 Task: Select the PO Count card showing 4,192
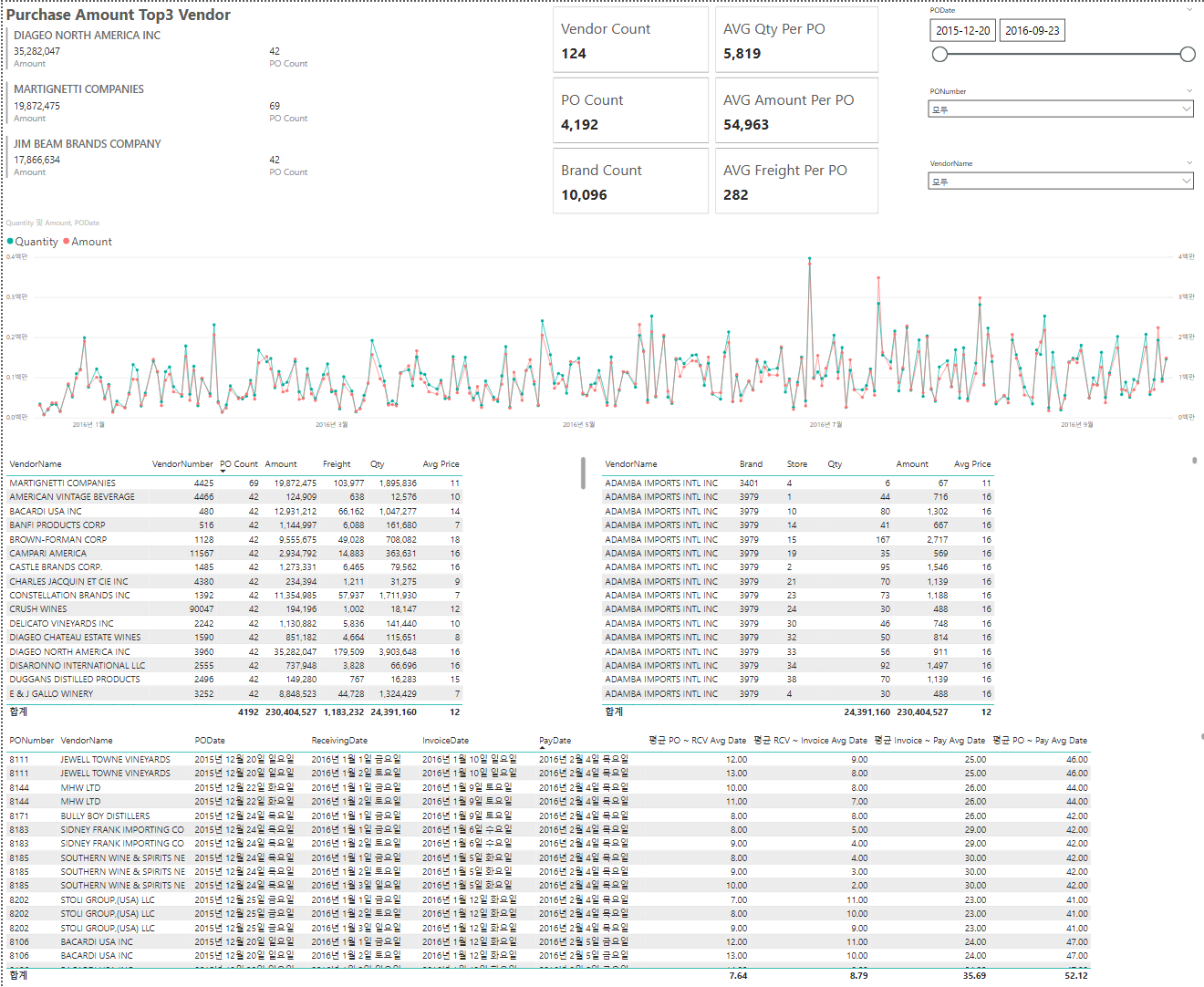coord(630,110)
